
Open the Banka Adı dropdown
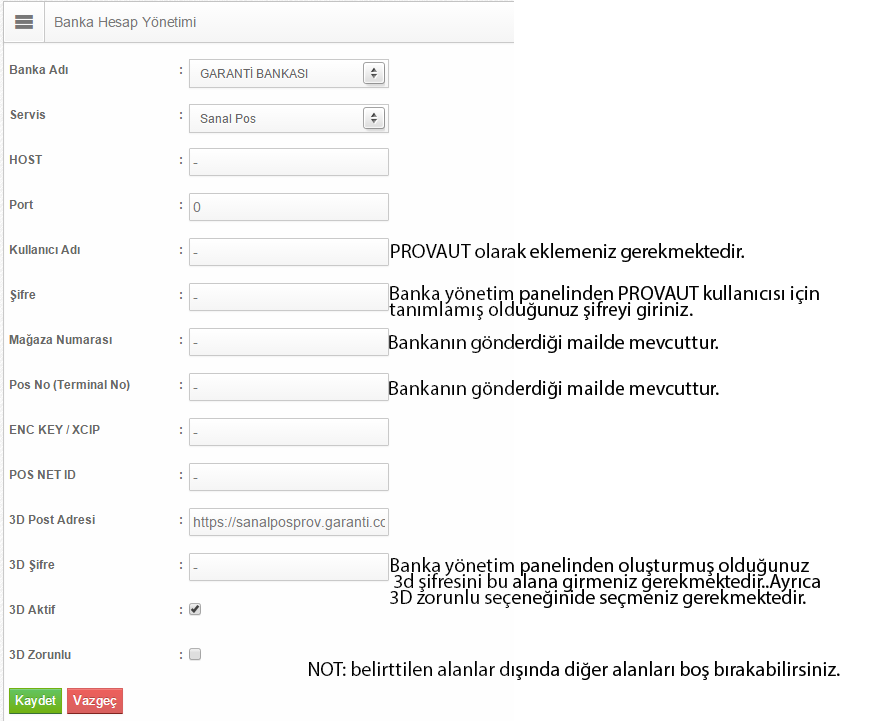289,73
